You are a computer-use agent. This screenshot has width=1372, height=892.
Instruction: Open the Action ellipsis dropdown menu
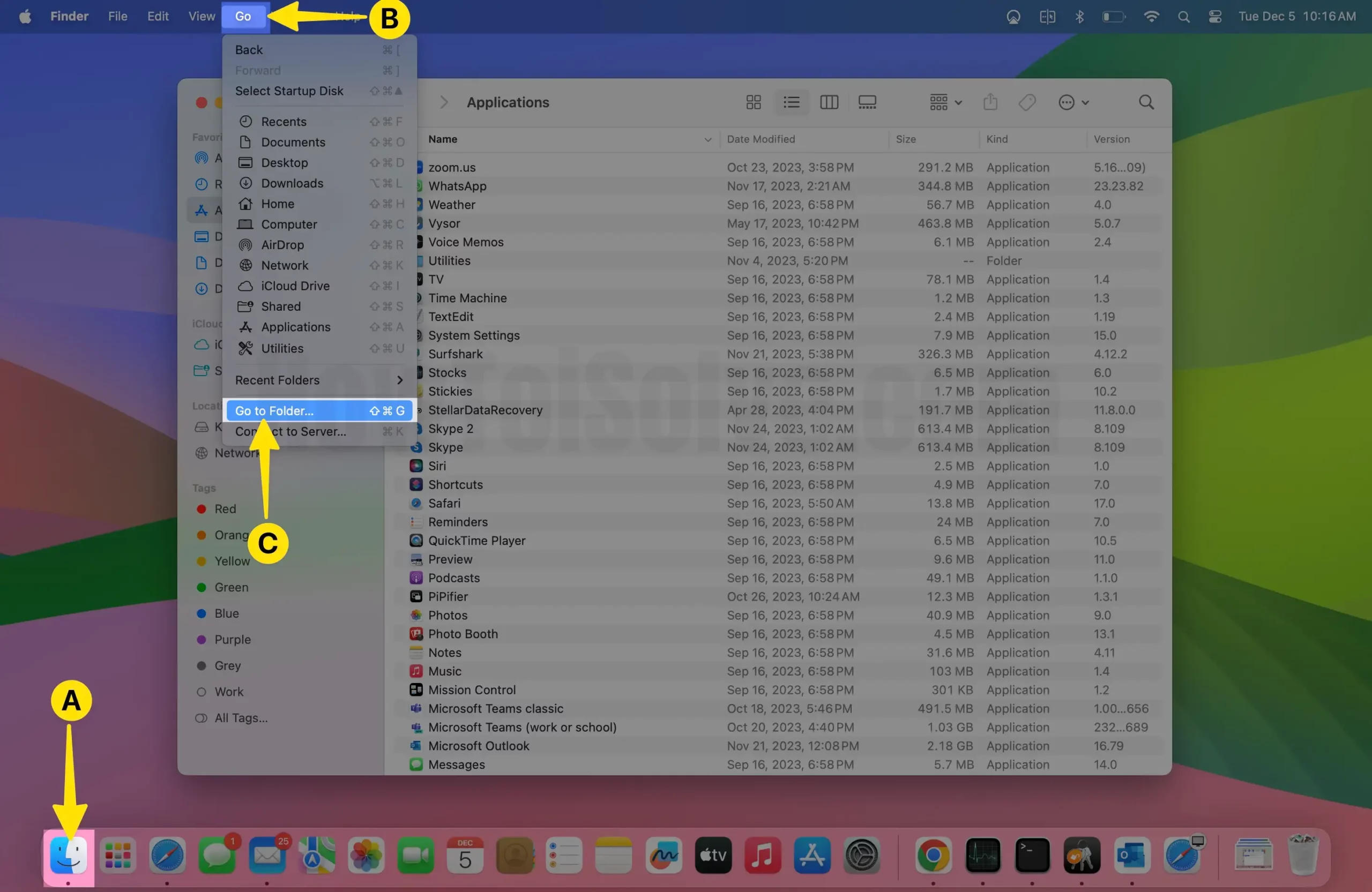click(x=1073, y=102)
